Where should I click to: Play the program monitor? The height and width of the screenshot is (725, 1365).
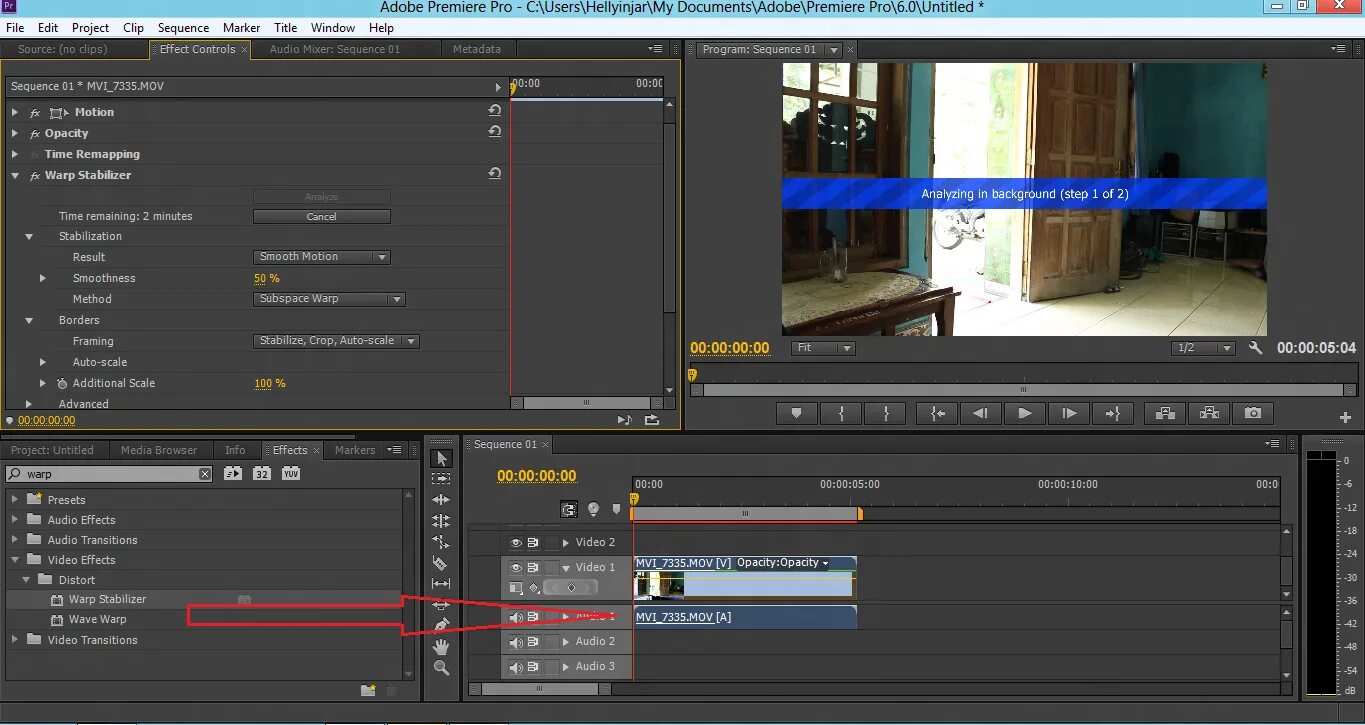coord(1025,413)
